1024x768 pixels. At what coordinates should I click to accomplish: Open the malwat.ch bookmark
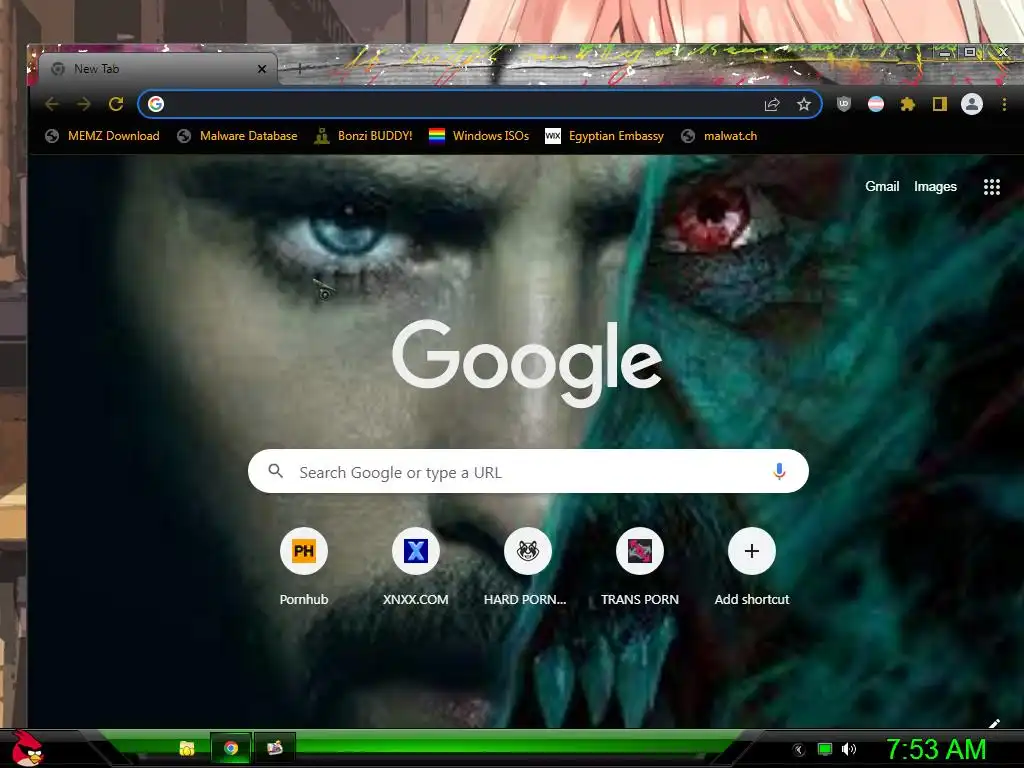click(x=719, y=136)
